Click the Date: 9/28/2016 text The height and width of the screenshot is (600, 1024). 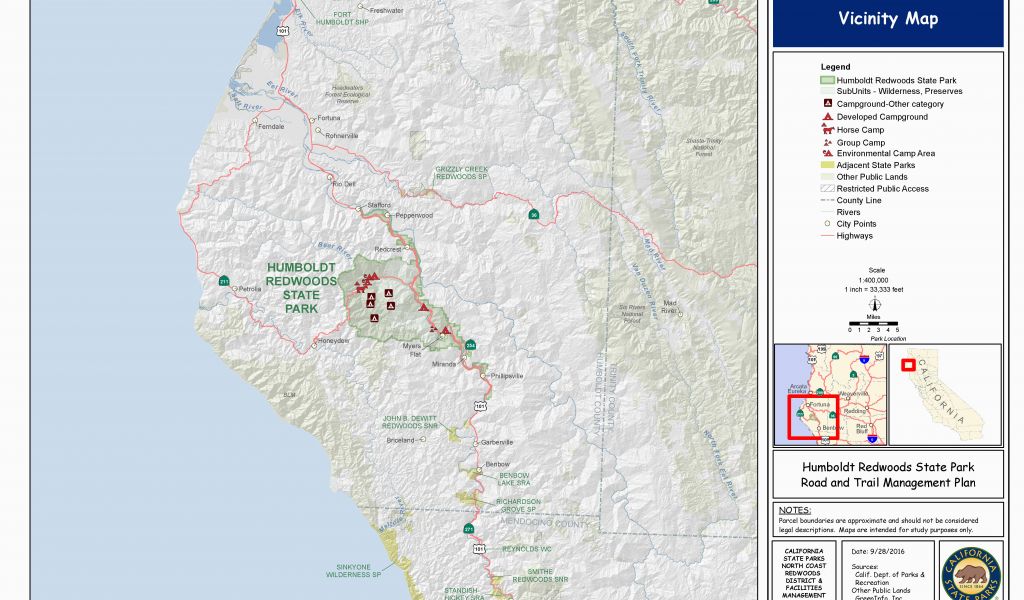pyautogui.click(x=878, y=552)
